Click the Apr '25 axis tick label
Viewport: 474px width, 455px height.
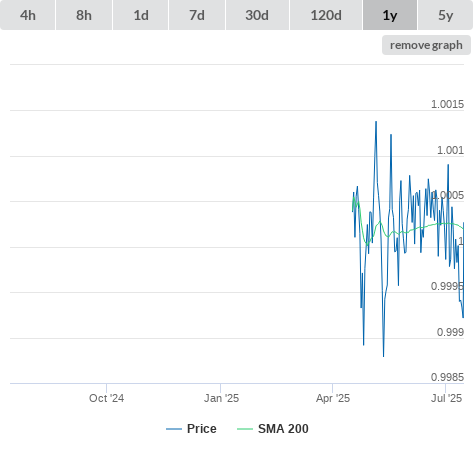tap(333, 398)
